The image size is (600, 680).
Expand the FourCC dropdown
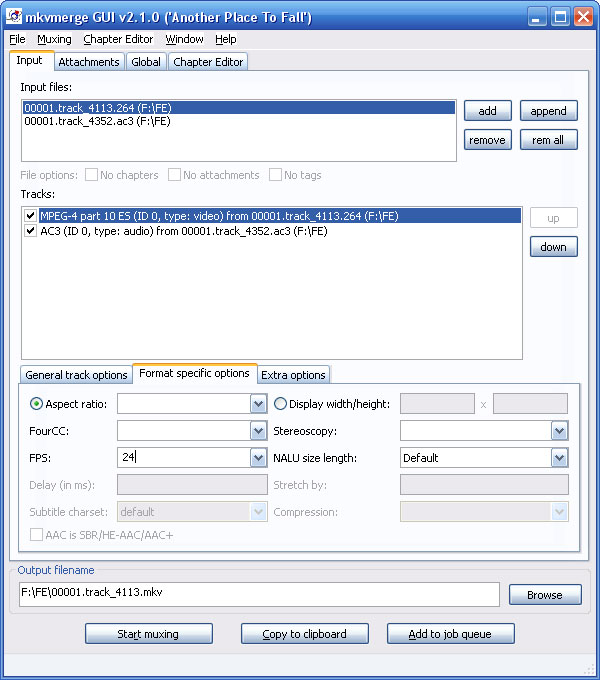pyautogui.click(x=258, y=431)
